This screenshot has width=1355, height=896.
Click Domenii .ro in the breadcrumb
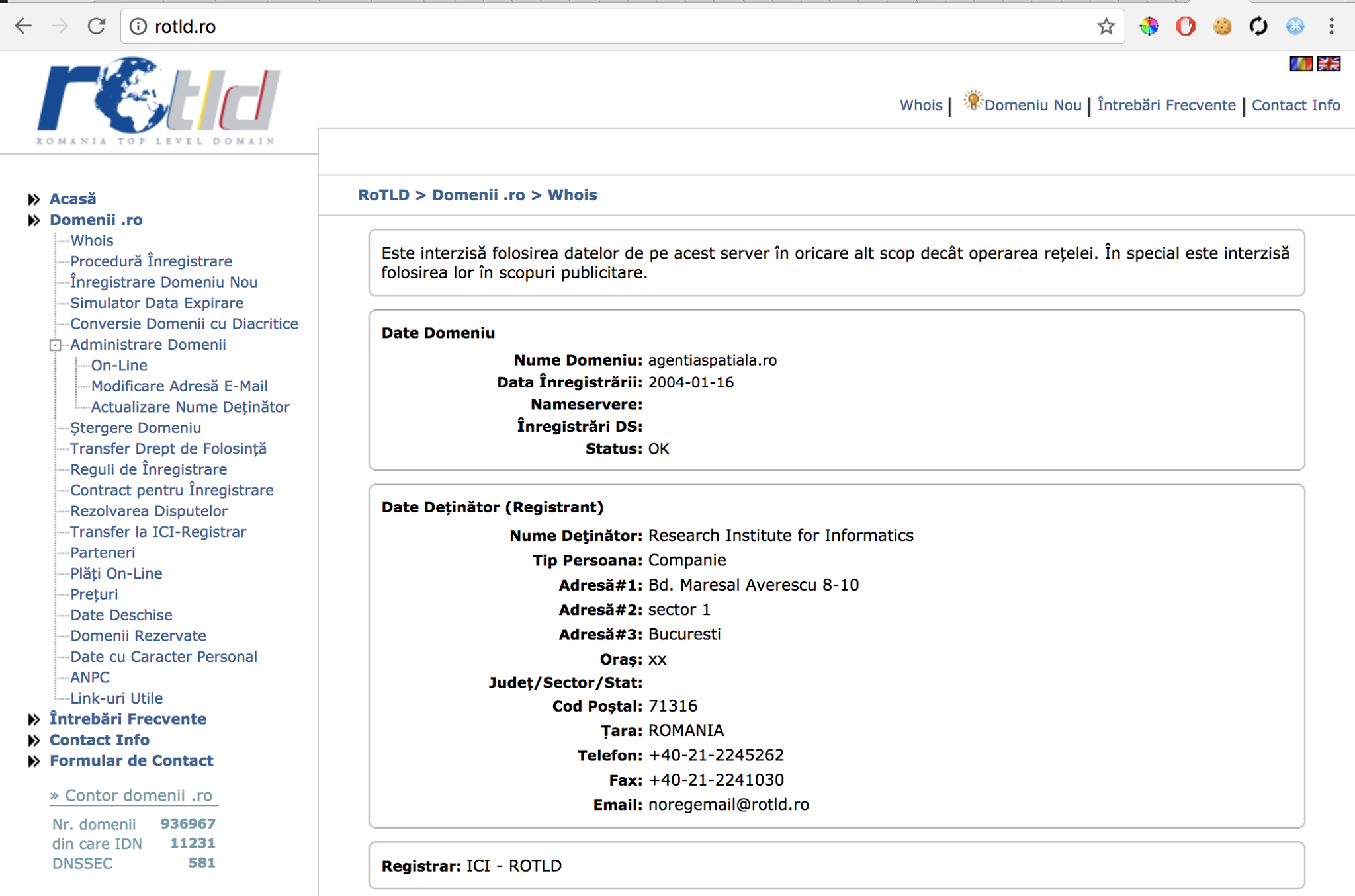pos(478,195)
